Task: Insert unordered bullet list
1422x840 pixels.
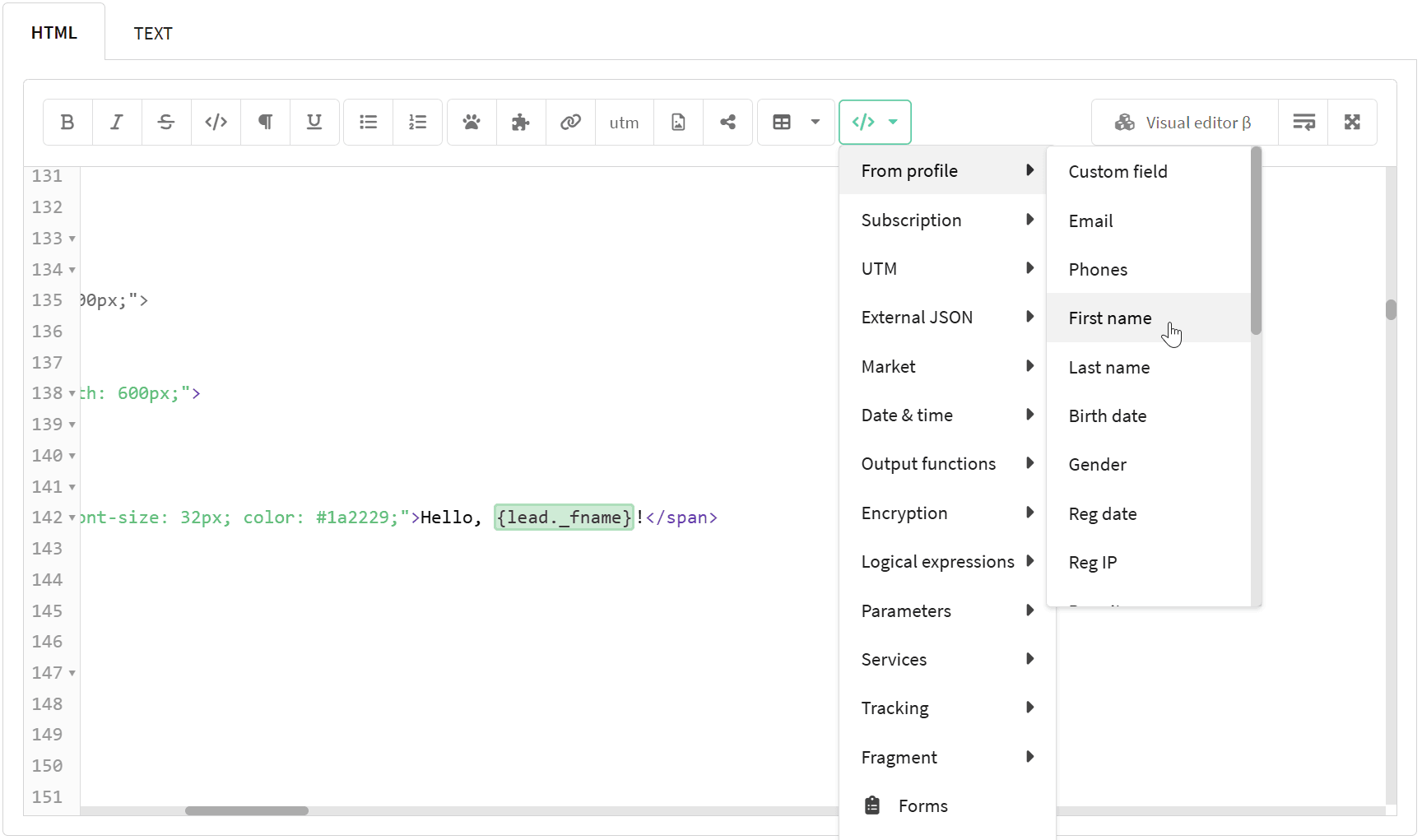Action: coord(369,123)
